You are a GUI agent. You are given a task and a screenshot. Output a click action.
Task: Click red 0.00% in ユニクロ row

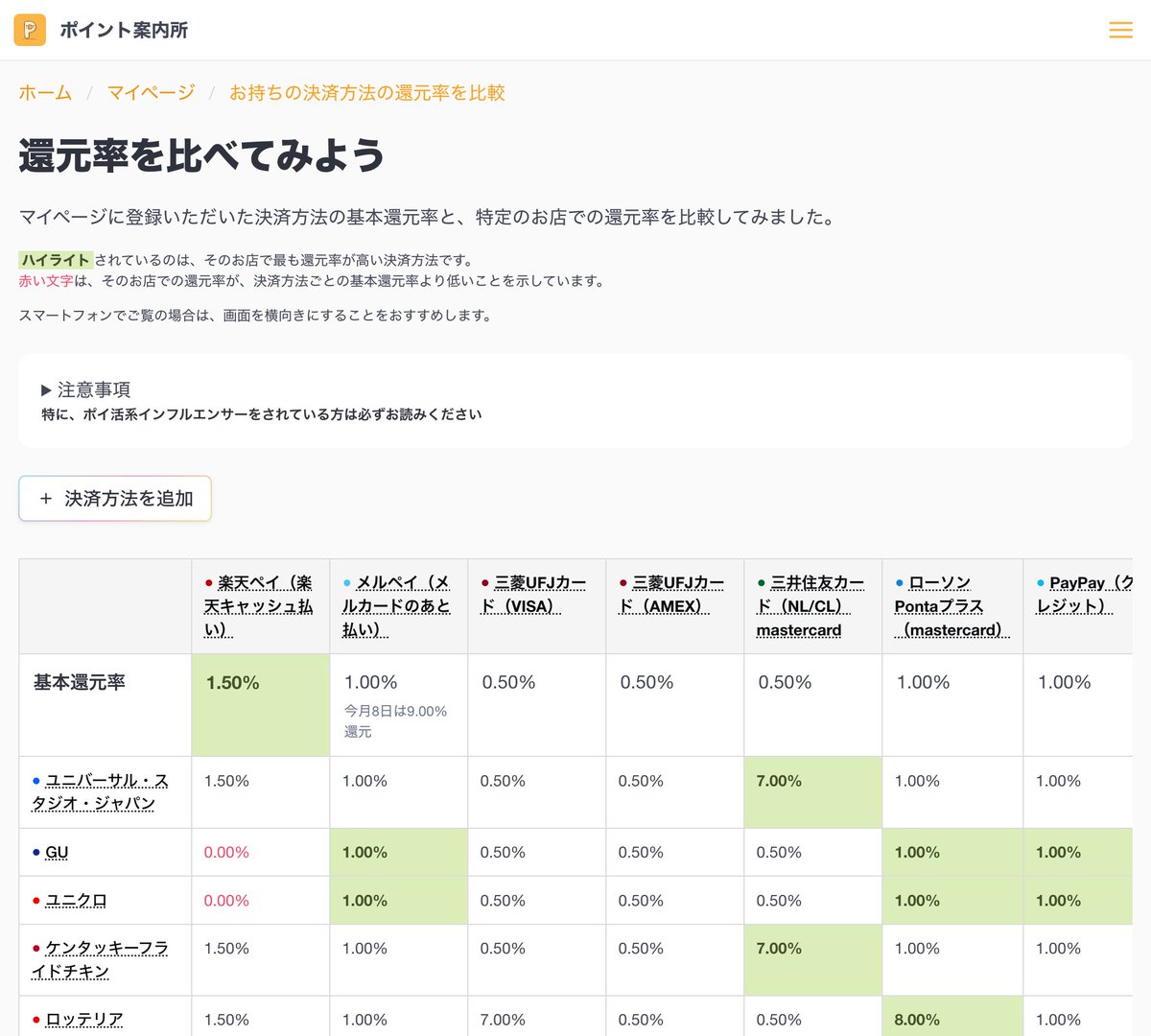tap(226, 901)
